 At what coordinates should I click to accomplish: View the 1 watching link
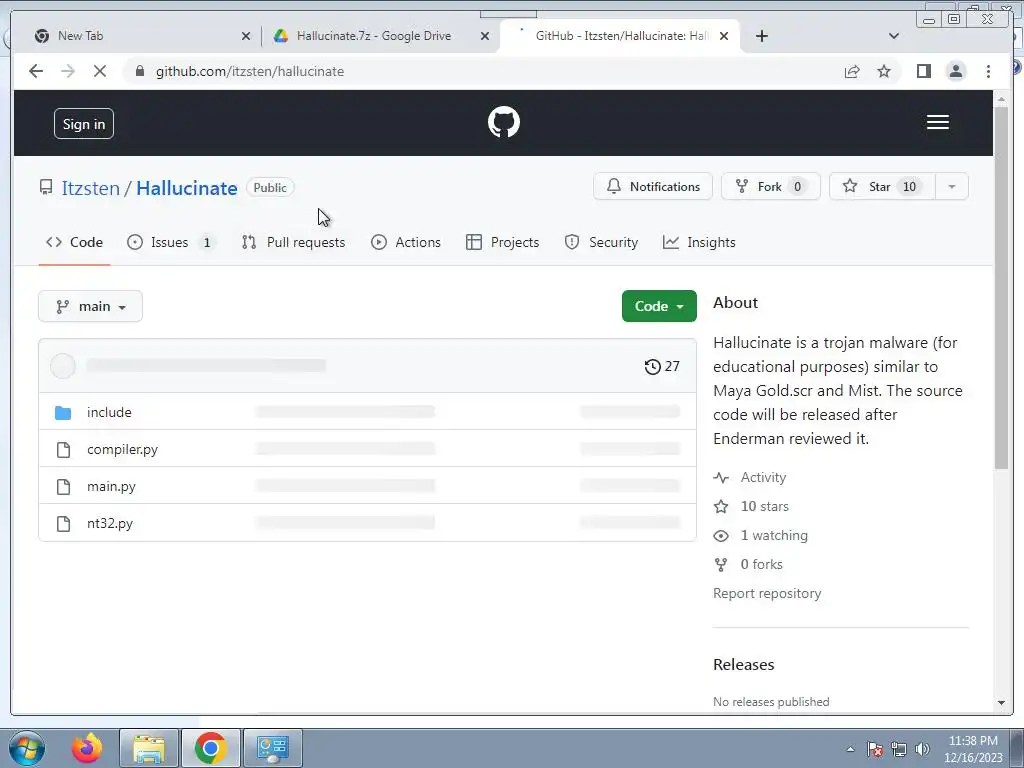(774, 536)
